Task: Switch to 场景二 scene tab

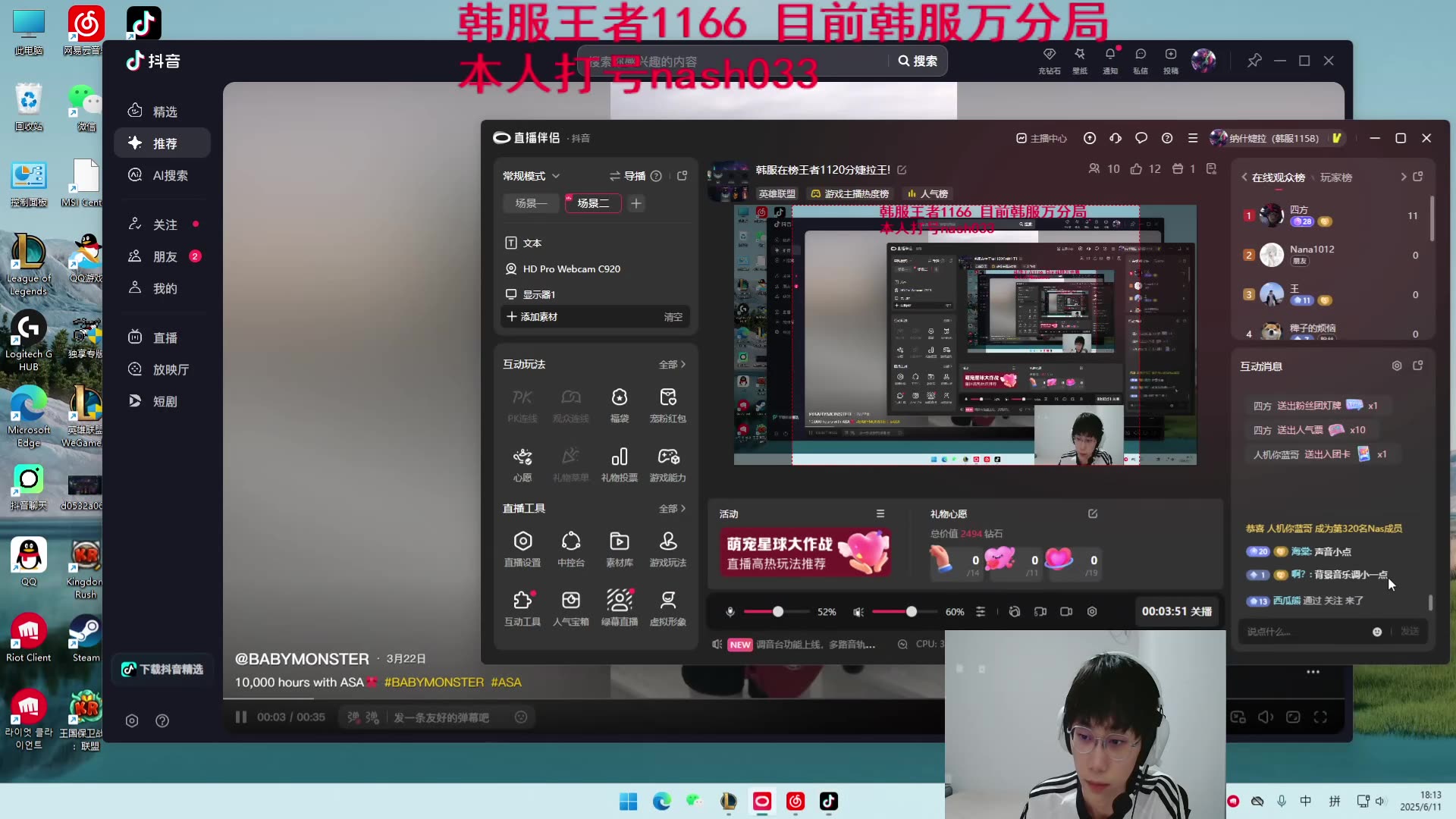Action: pos(593,203)
